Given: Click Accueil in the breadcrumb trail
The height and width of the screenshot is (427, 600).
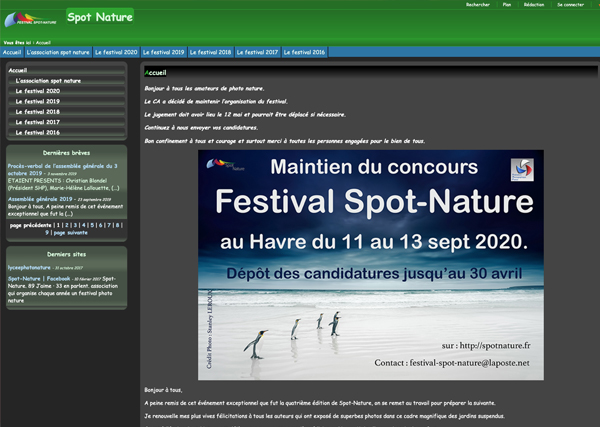Looking at the screenshot, I should pyautogui.click(x=43, y=42).
